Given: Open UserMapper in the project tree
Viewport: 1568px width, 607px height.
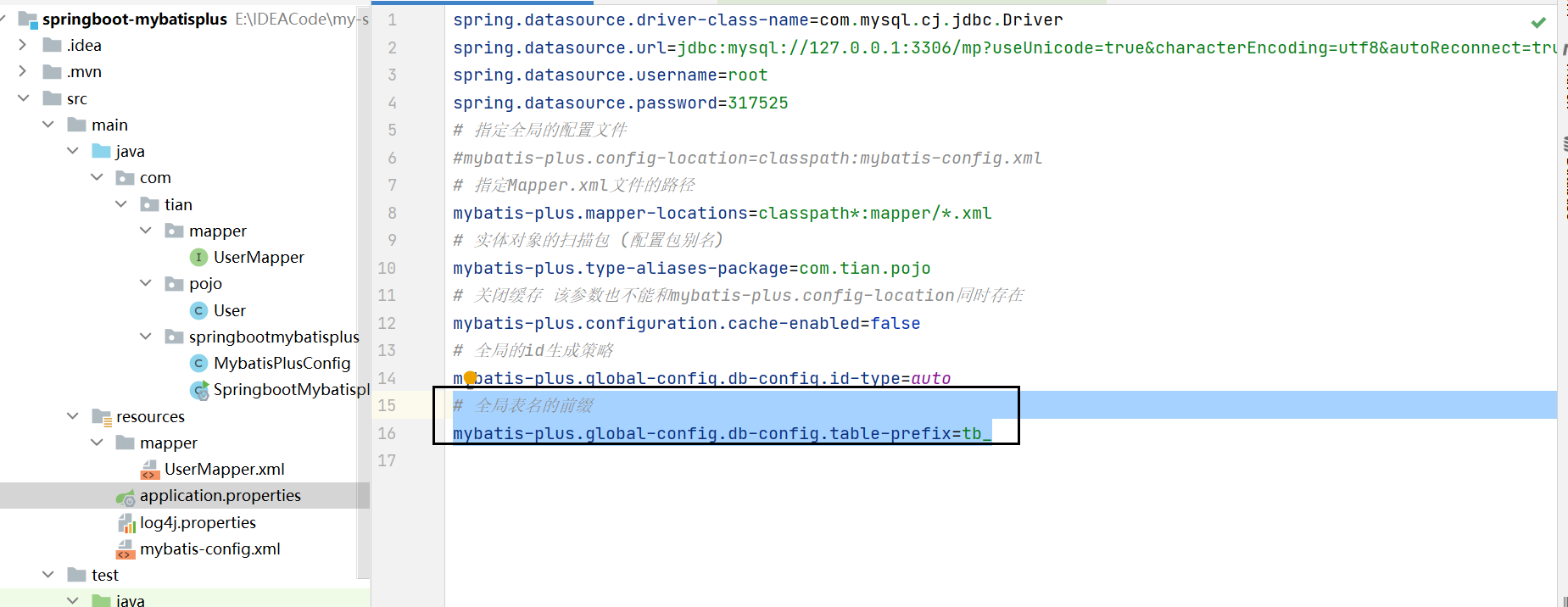Looking at the screenshot, I should coord(259,257).
